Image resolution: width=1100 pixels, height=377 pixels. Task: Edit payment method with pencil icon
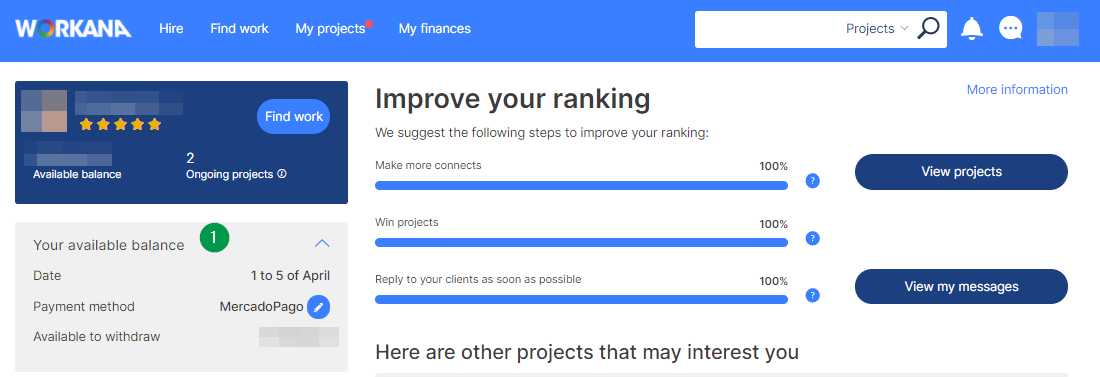pyautogui.click(x=318, y=307)
